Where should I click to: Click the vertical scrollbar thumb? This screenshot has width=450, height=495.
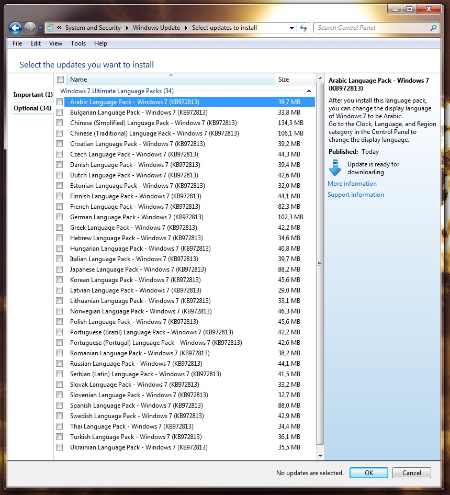point(320,264)
